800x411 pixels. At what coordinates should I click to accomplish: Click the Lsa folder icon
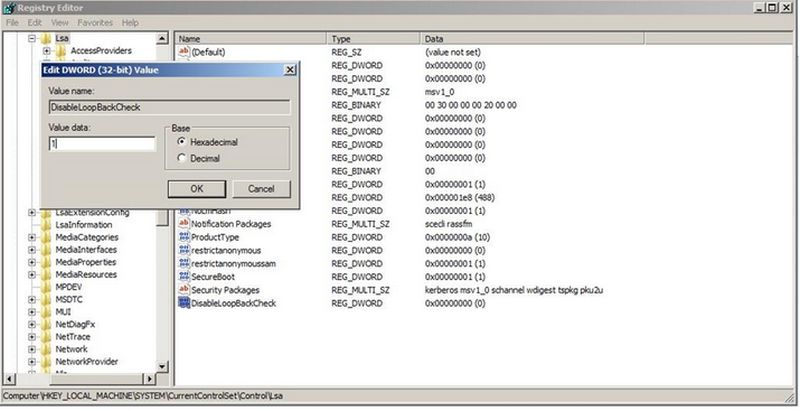click(46, 38)
